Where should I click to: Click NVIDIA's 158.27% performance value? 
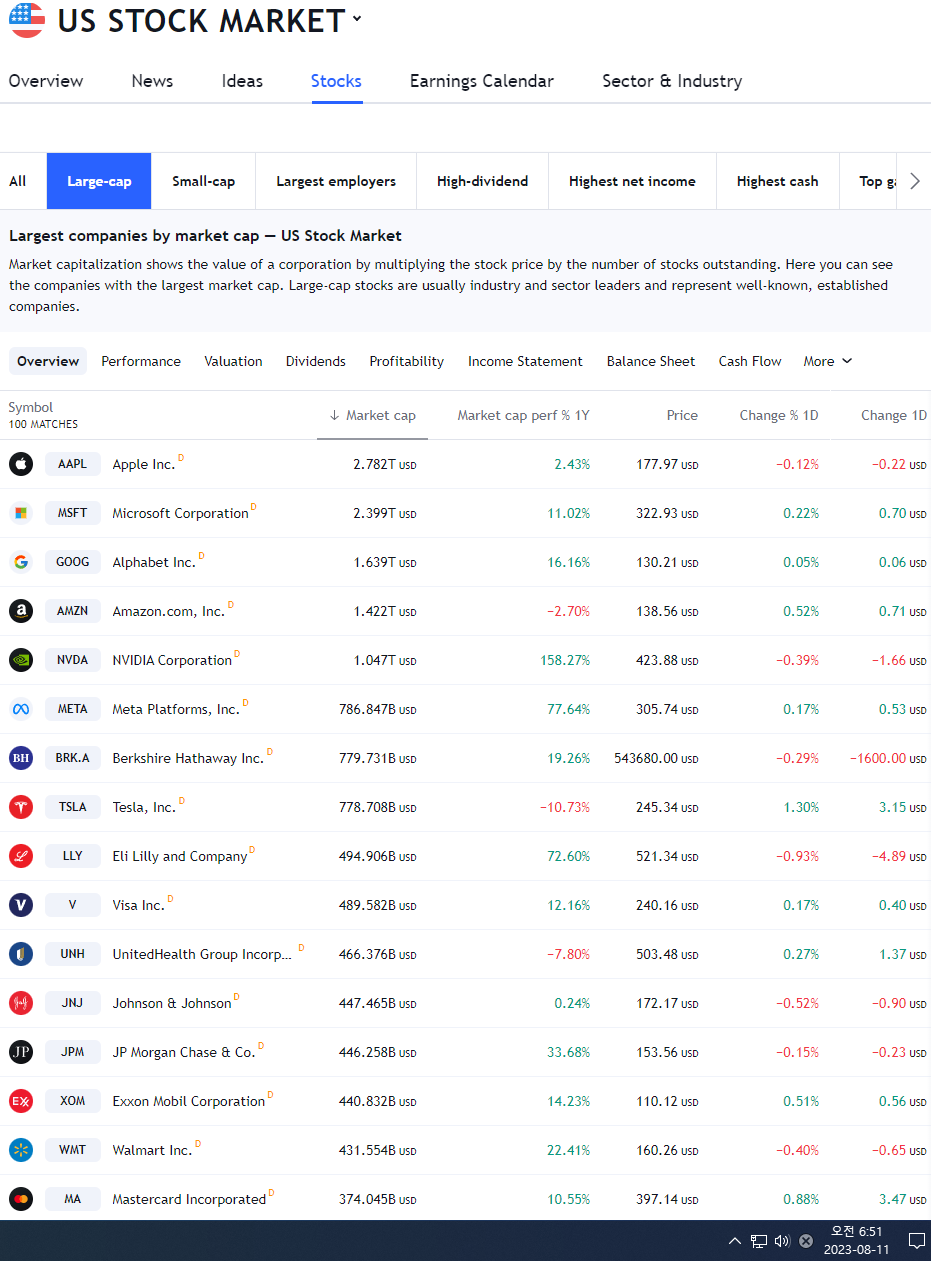coord(563,660)
